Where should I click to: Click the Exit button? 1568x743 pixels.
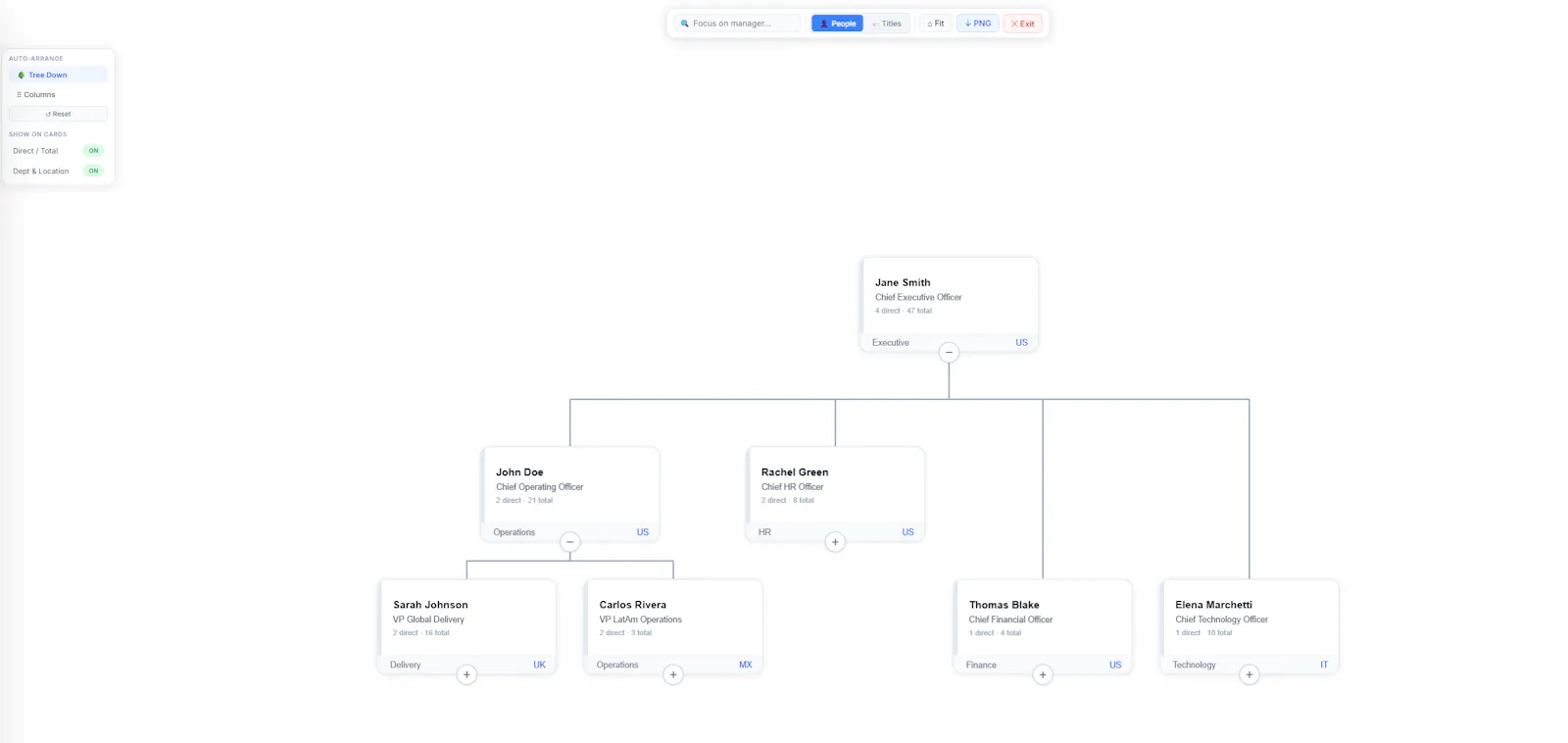1022,24
